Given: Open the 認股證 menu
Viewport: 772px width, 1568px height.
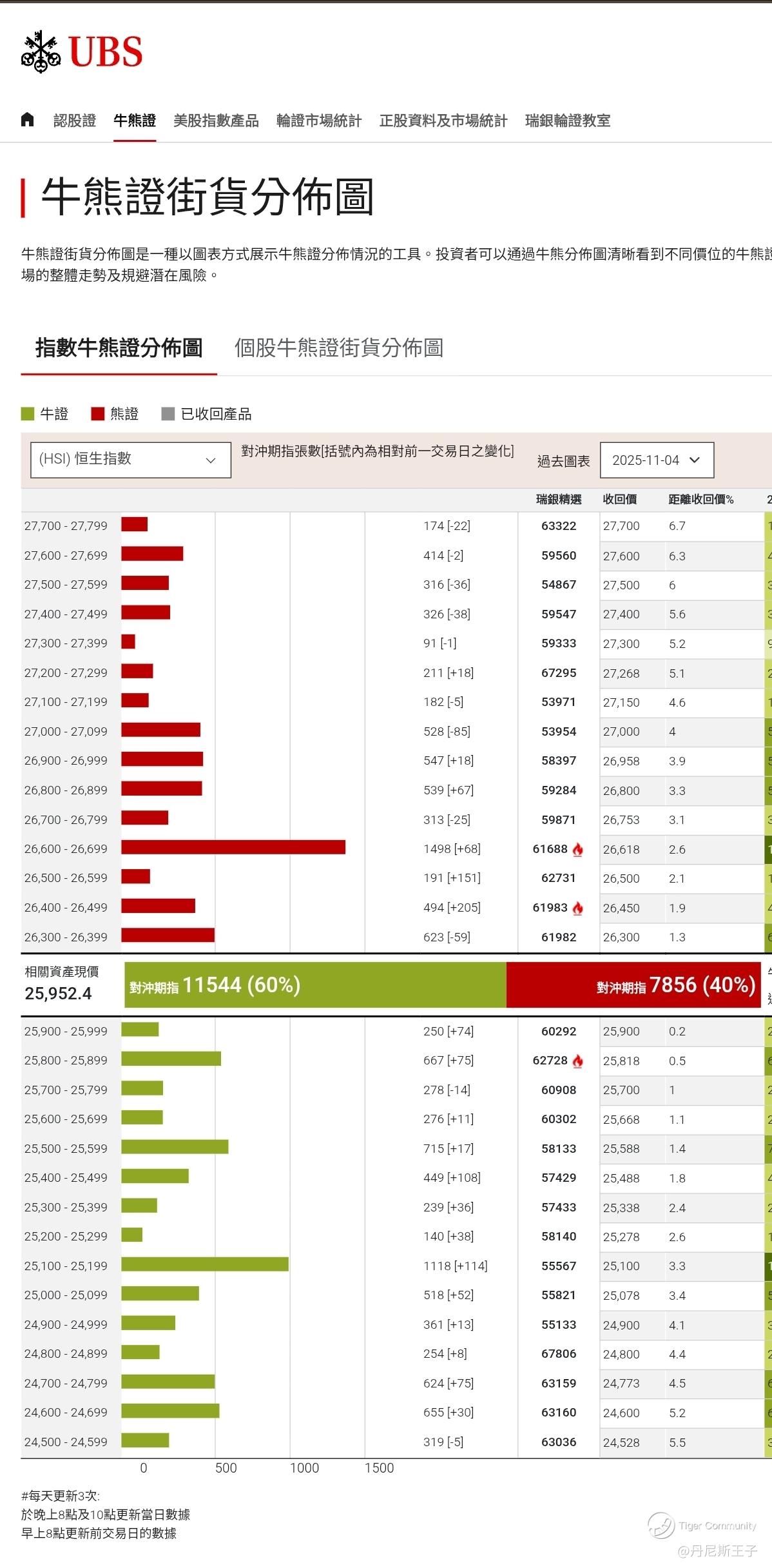Looking at the screenshot, I should [x=75, y=121].
